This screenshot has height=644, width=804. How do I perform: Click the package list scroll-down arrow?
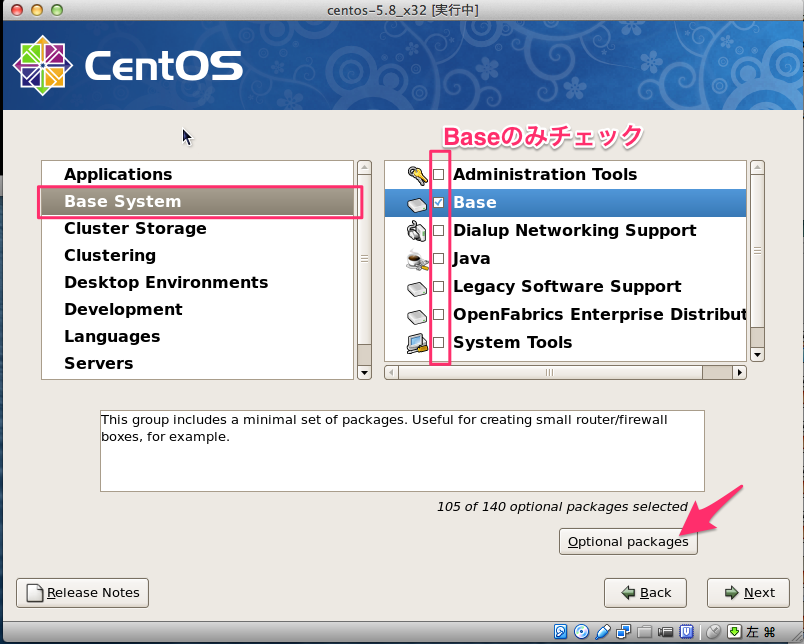757,354
